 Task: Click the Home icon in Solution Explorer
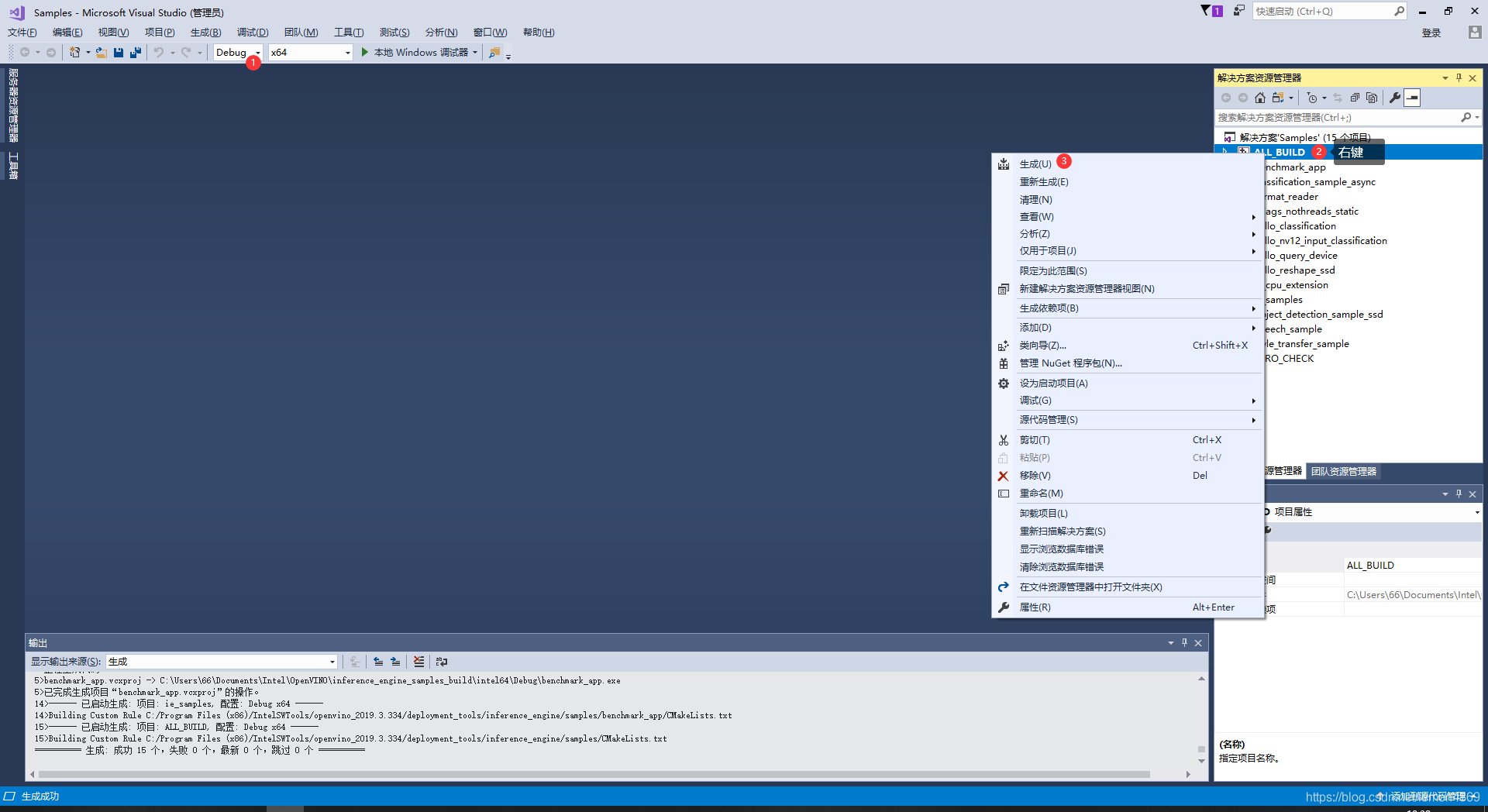pos(1260,98)
